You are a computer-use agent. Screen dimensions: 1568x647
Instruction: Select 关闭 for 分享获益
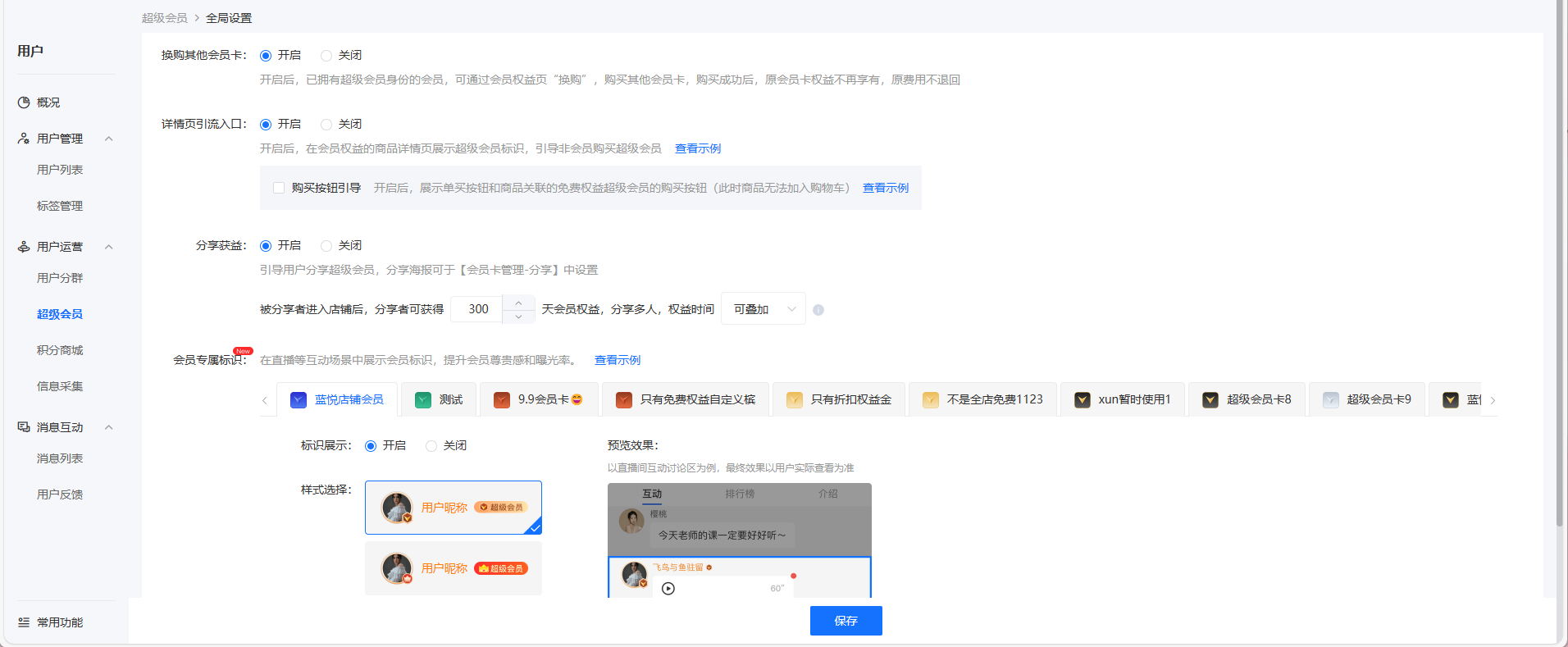click(326, 246)
